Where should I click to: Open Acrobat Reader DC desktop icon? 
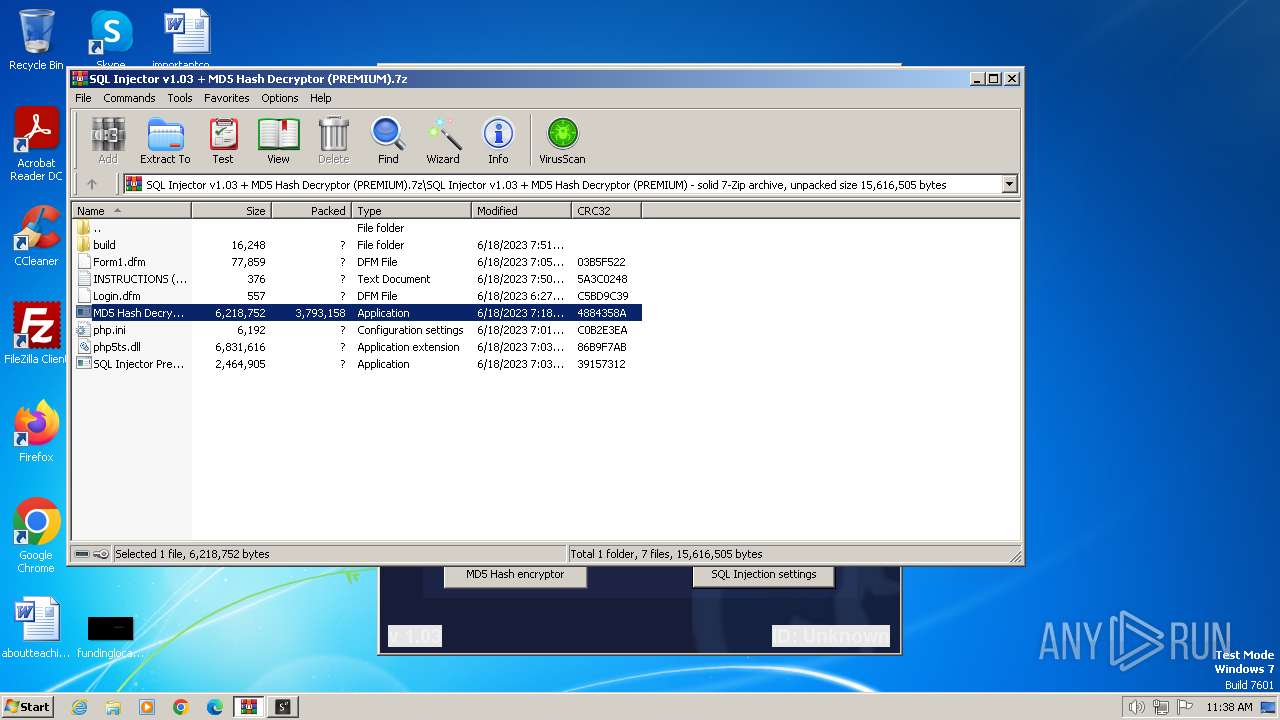pyautogui.click(x=36, y=145)
